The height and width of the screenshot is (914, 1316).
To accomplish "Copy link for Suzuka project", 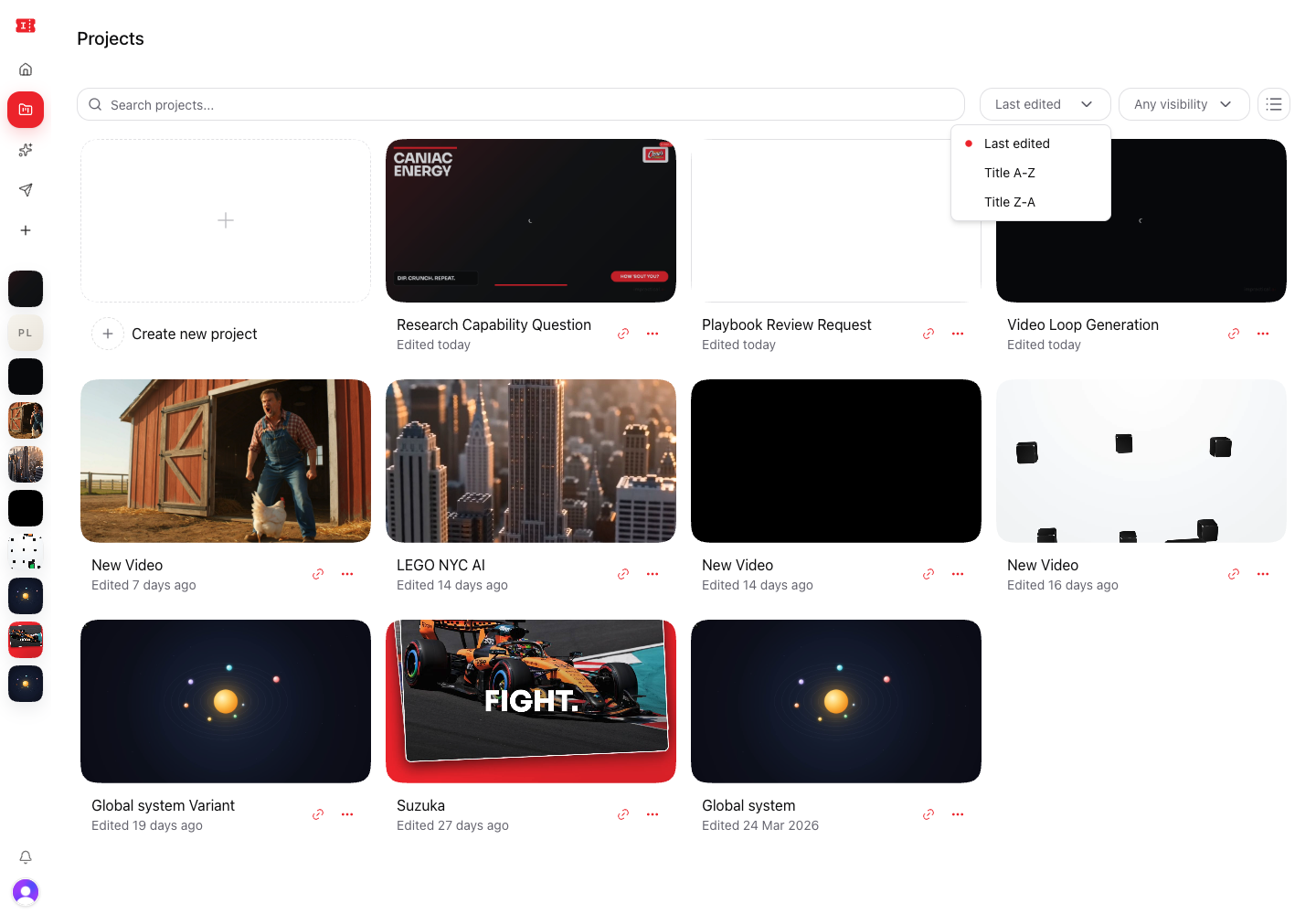I will [623, 814].
